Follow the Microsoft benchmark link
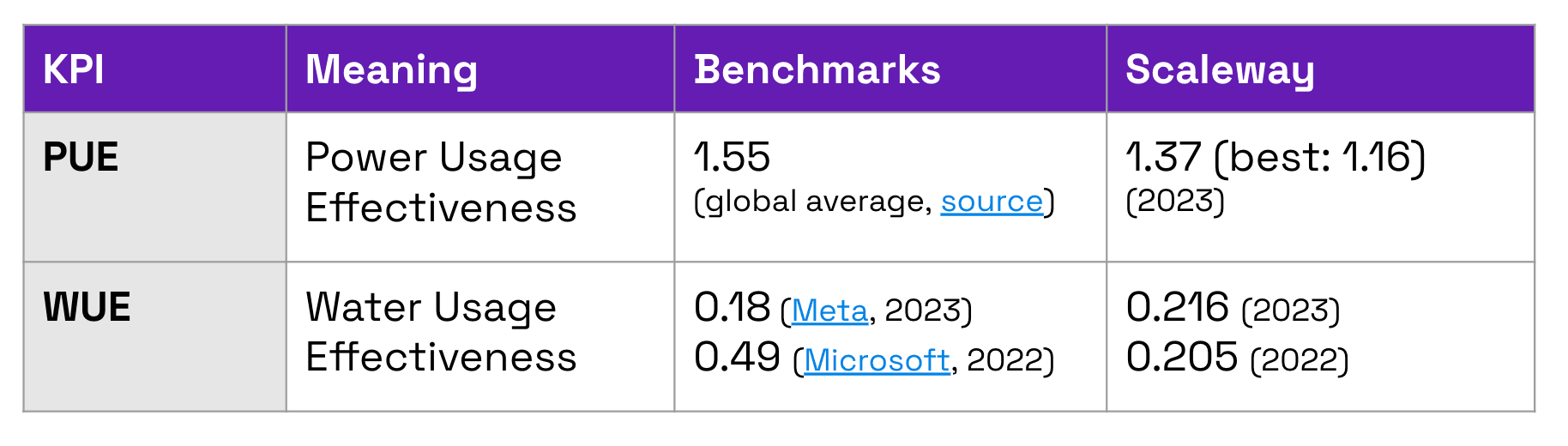 (x=876, y=360)
